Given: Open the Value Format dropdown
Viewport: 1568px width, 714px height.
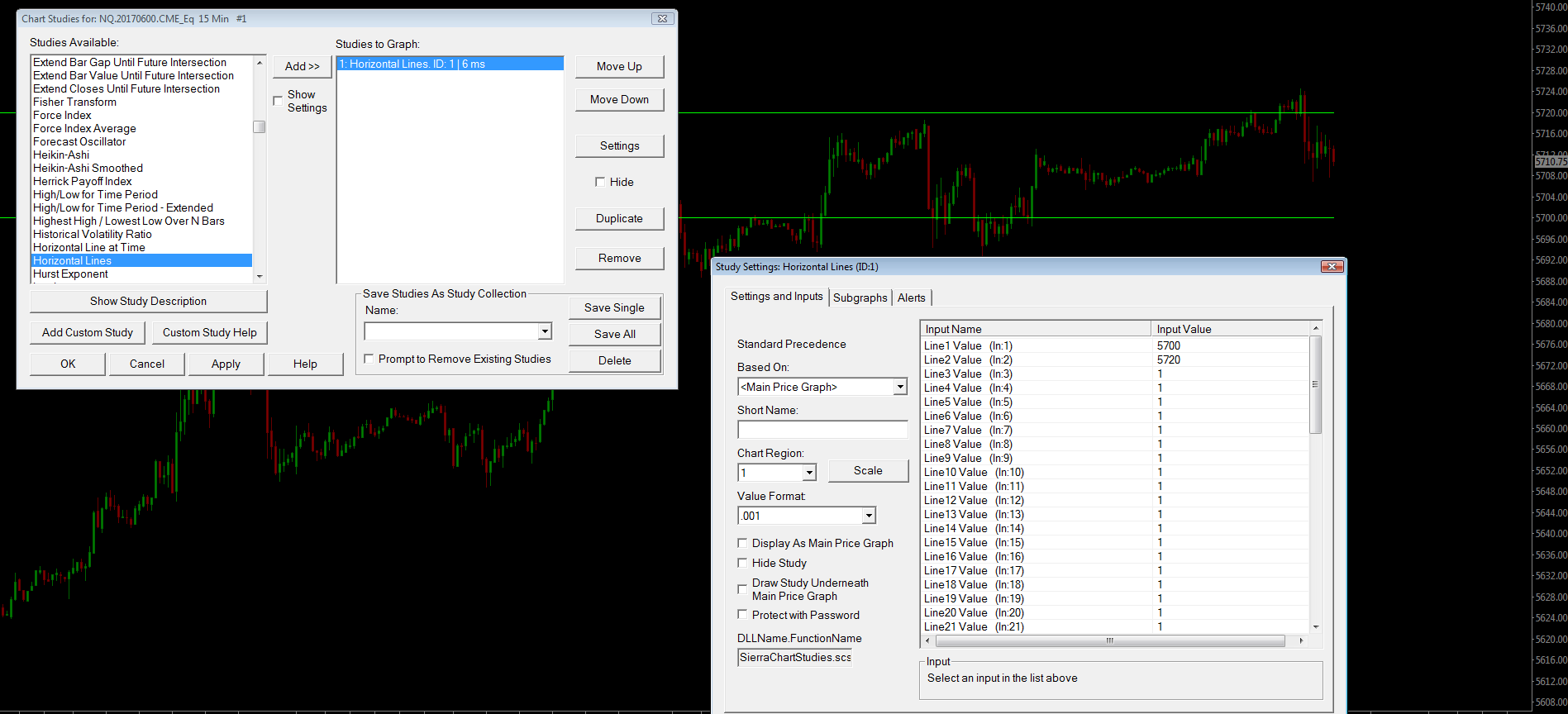Looking at the screenshot, I should pos(868,516).
